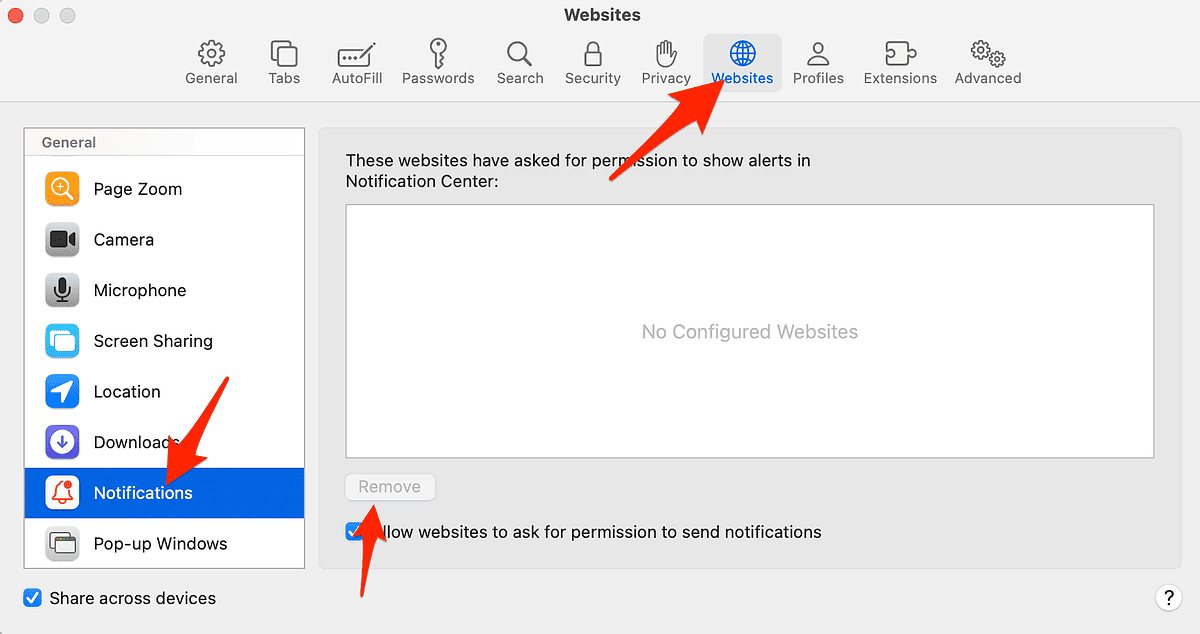Select the Downloads icon in sidebar
This screenshot has width=1200, height=634.
(62, 441)
